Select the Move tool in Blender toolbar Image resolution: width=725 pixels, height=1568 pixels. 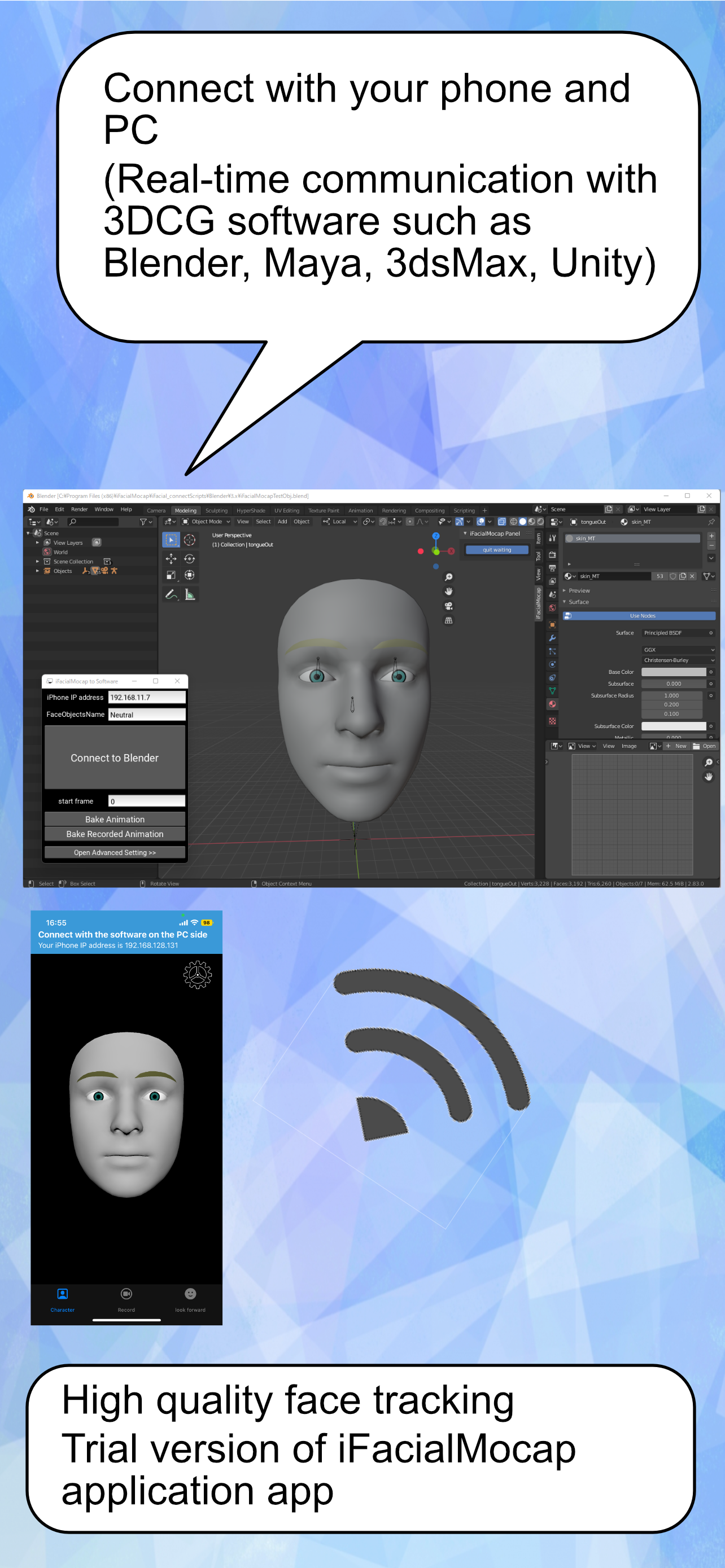(171, 558)
